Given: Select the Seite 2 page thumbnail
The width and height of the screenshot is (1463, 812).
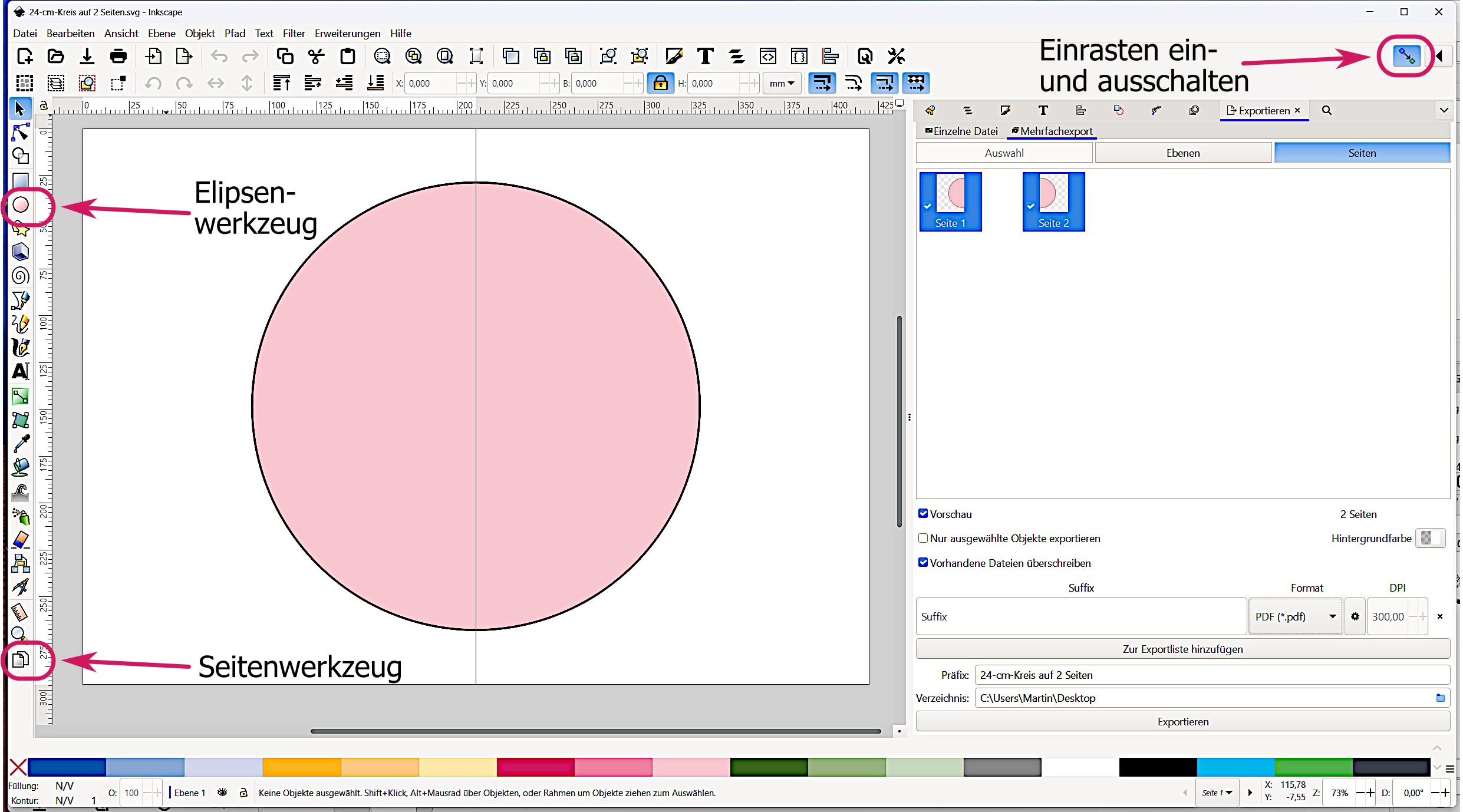Looking at the screenshot, I should [1053, 202].
